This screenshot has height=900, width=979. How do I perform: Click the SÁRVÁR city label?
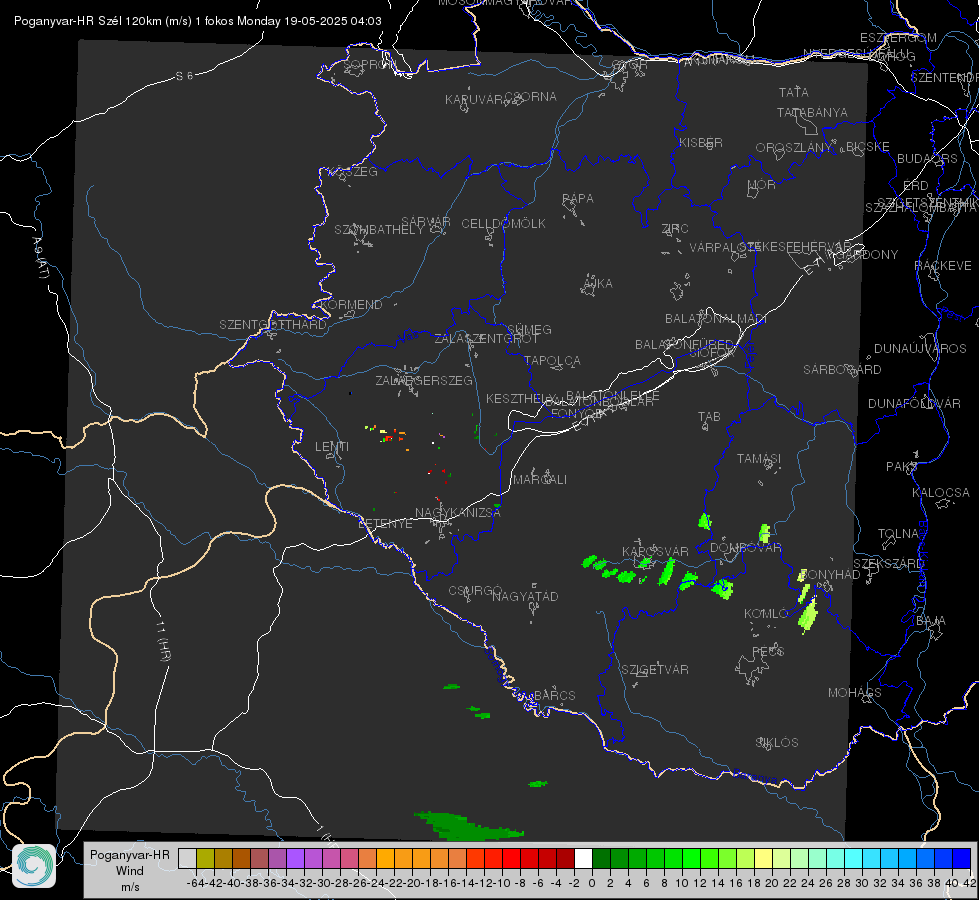point(426,222)
